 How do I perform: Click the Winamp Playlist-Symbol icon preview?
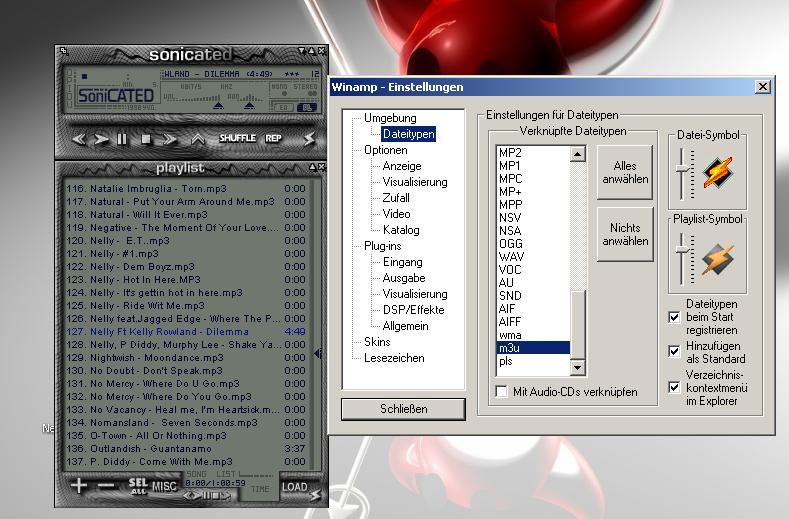718,259
